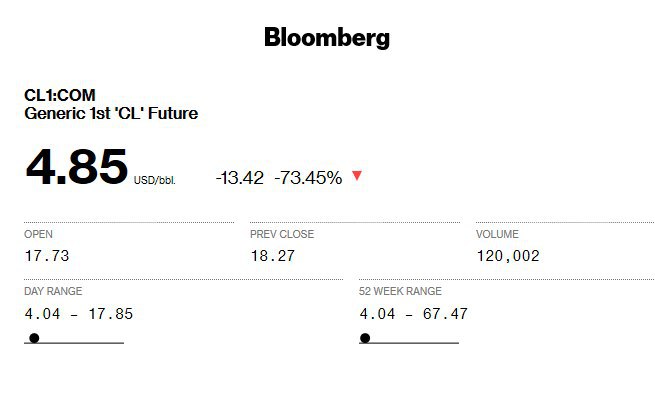Click the Generic 1st 'CL' Future title

111,113
